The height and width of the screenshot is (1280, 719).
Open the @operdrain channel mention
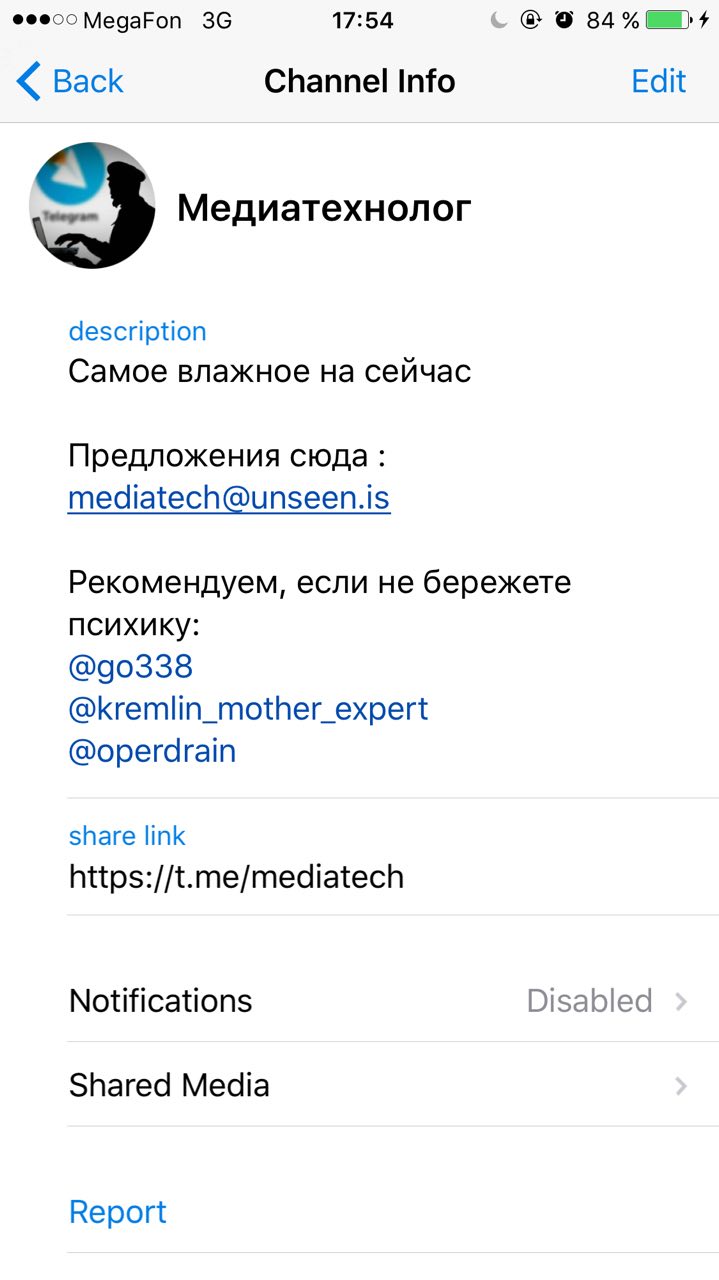pyautogui.click(x=152, y=750)
